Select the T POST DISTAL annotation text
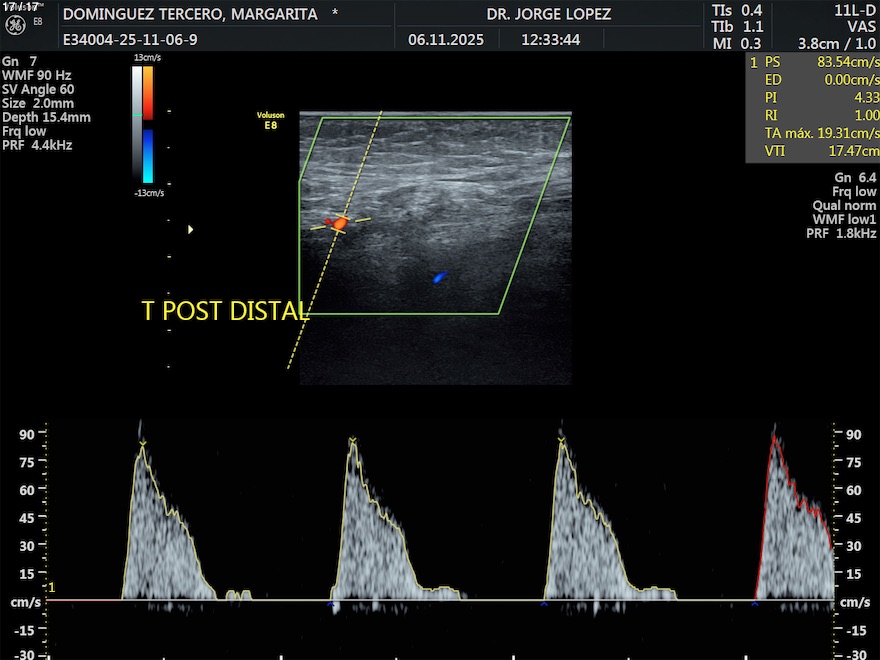Screen dimensions: 880x660 pyautogui.click(x=224, y=311)
